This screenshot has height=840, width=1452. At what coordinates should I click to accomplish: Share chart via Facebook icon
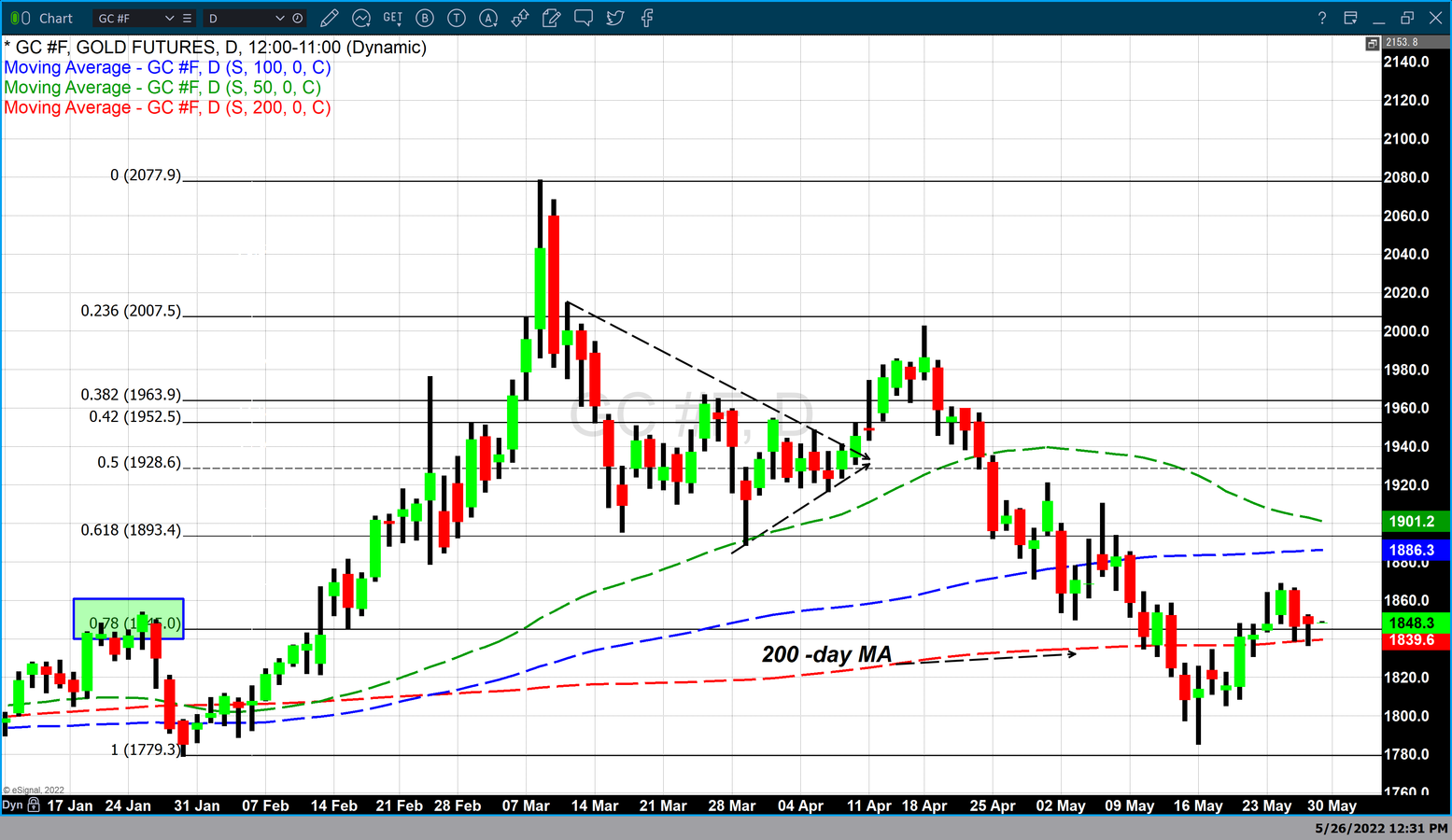coord(647,18)
